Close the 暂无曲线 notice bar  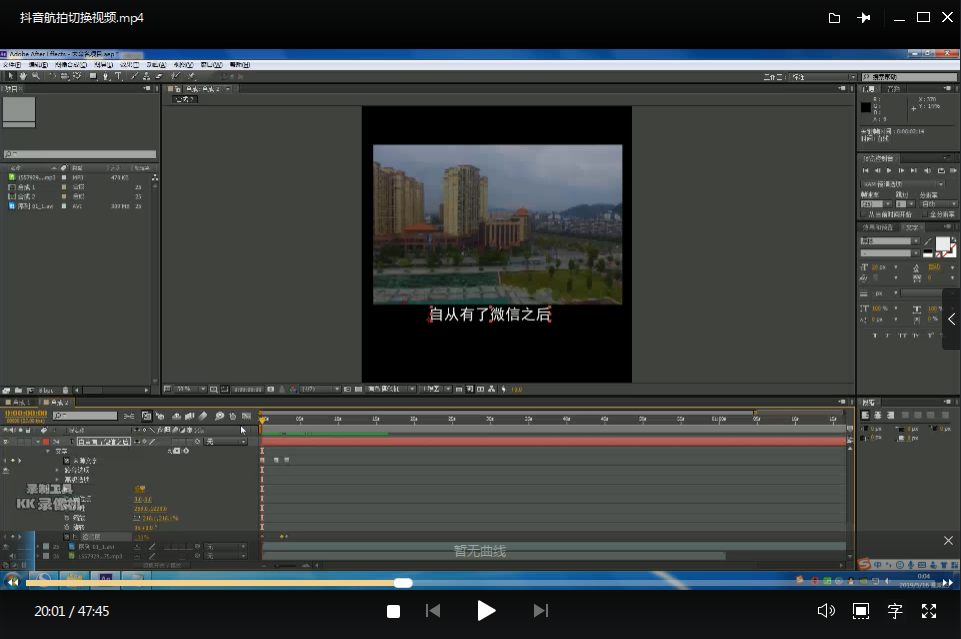click(948, 540)
